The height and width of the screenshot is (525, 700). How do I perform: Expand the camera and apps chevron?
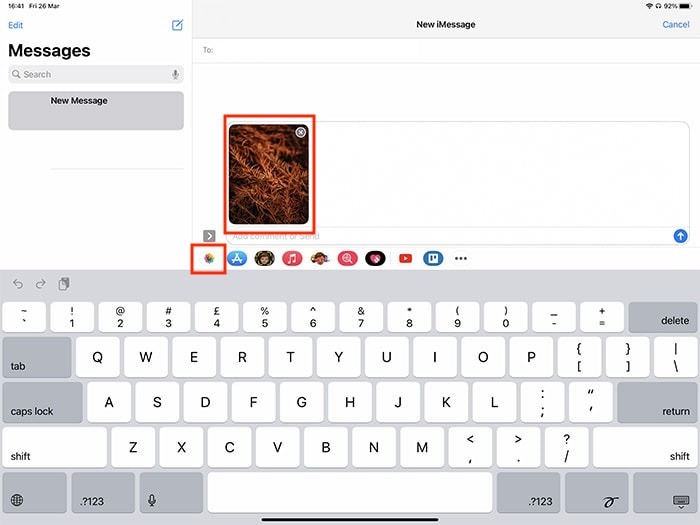(x=209, y=235)
